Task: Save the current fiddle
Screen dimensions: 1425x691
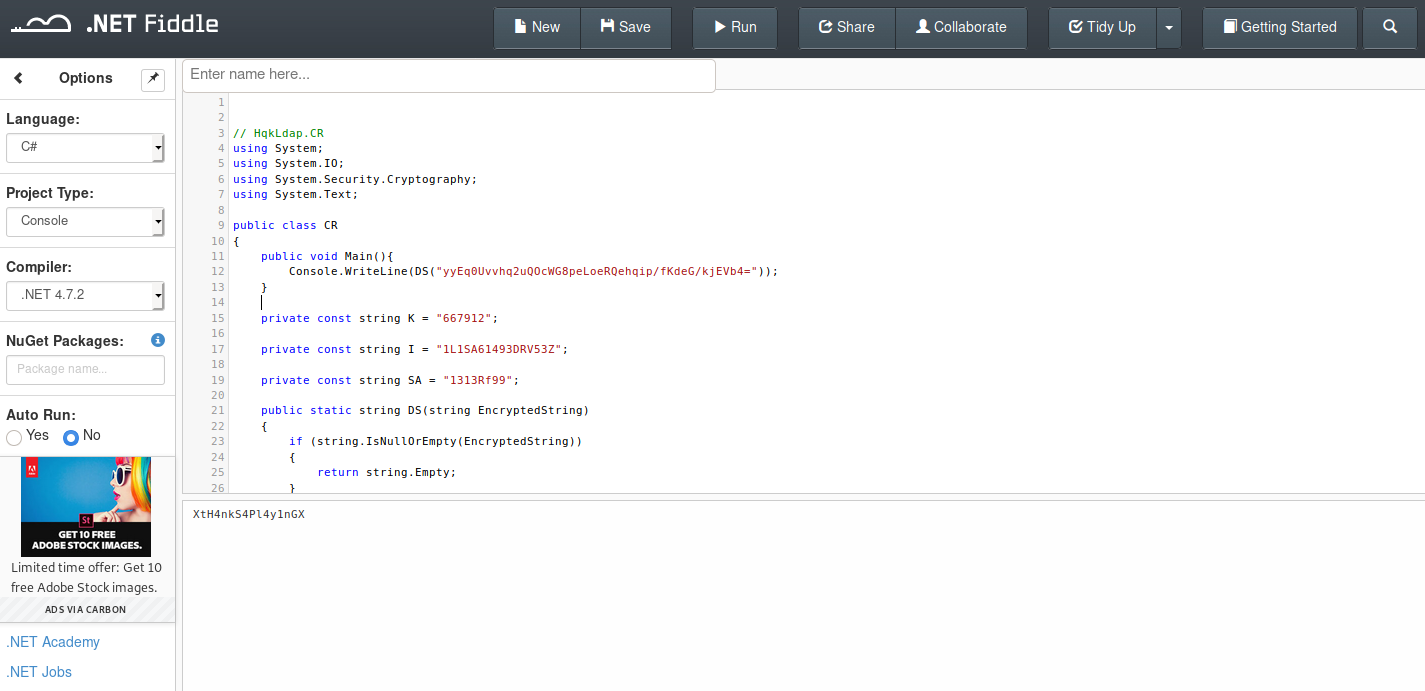Action: [626, 28]
